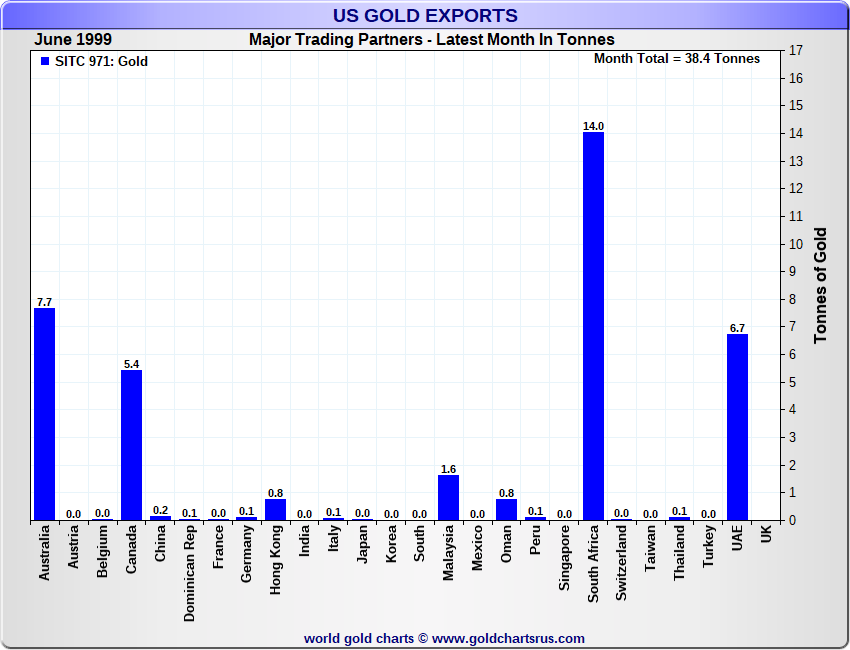
Task: Click the 'Mexico' axis label
Action: [x=477, y=548]
